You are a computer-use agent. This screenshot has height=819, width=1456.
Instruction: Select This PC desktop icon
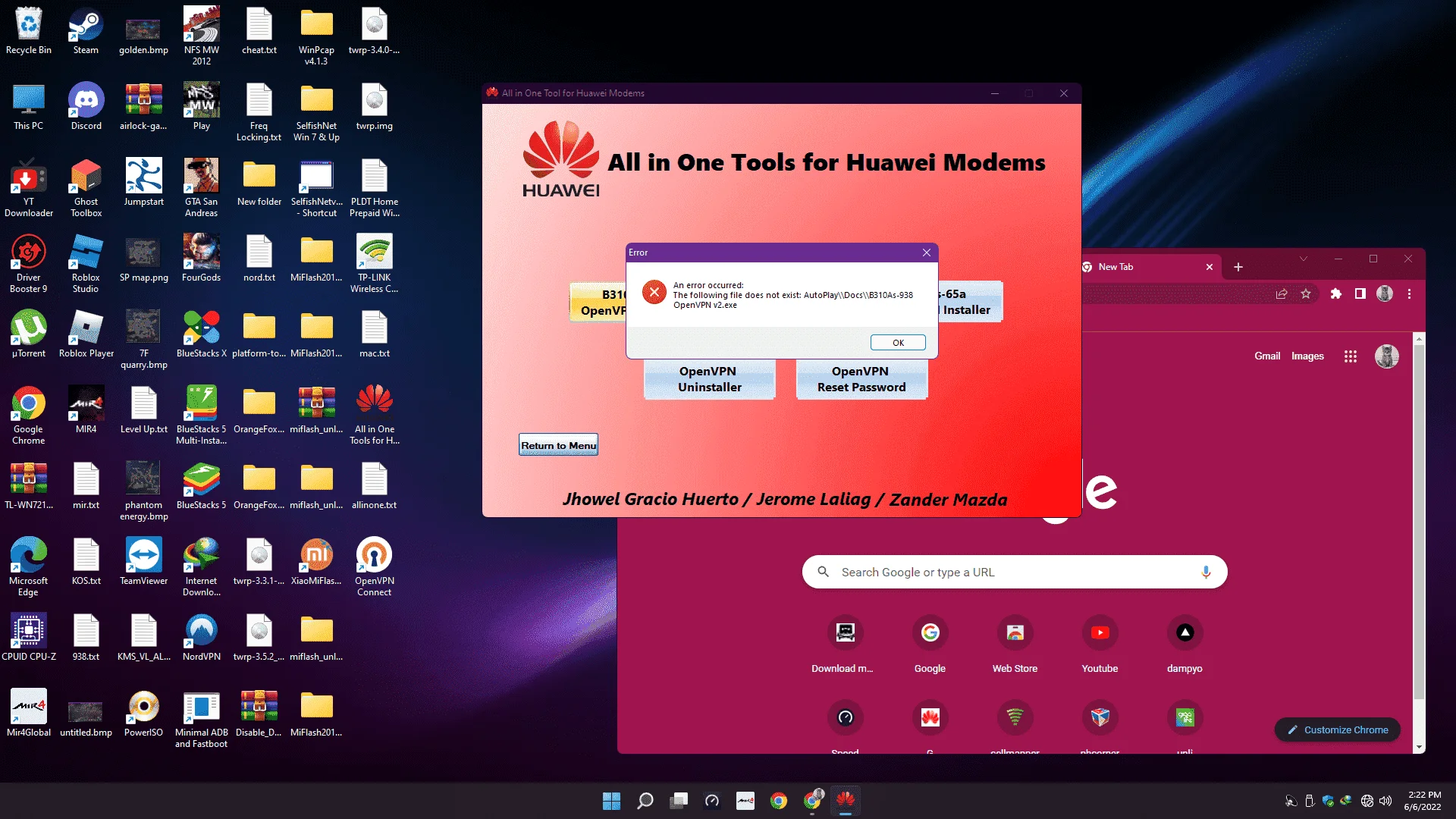(x=29, y=106)
